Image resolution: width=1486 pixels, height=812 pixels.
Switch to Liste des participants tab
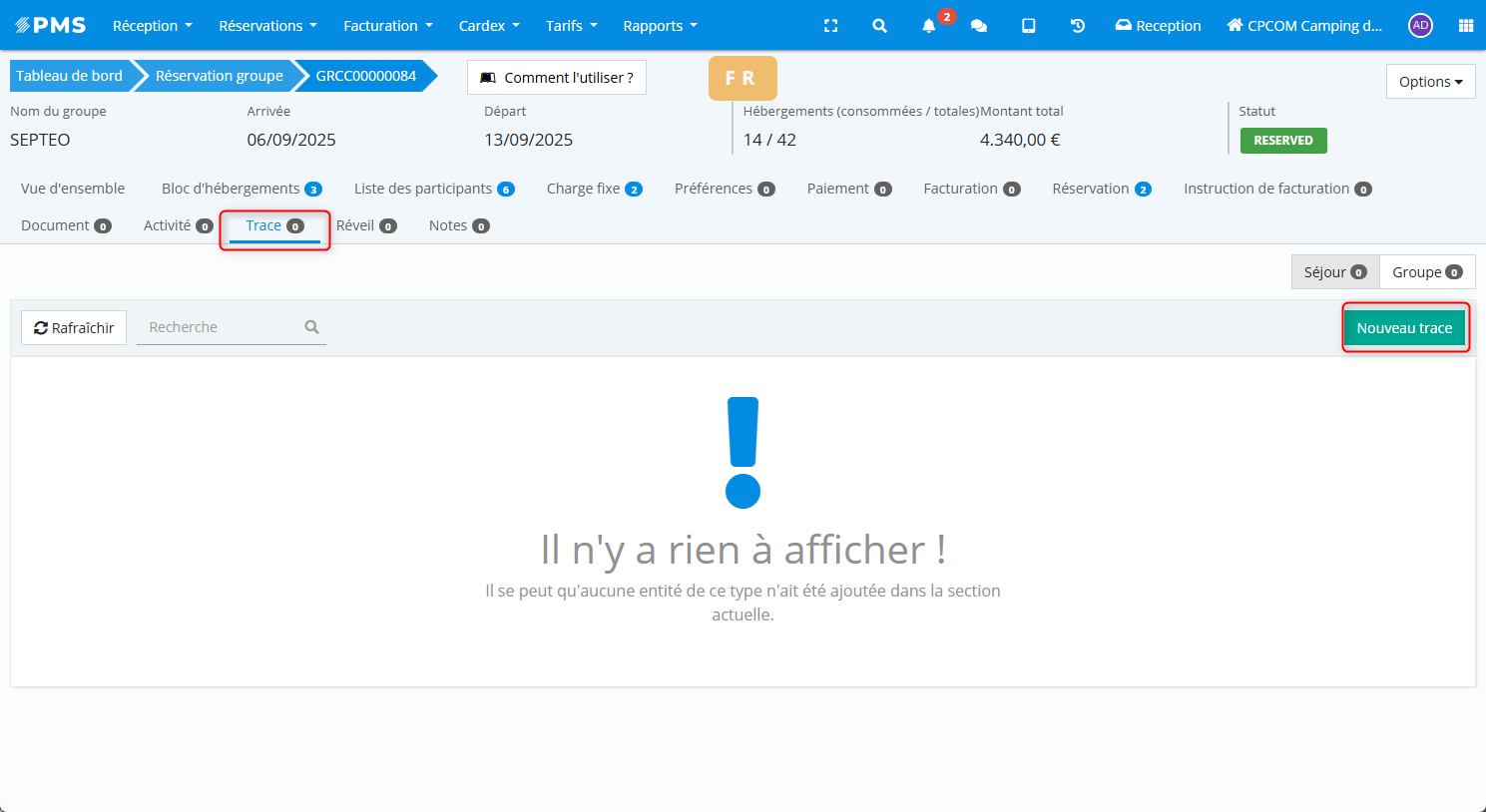[433, 189]
